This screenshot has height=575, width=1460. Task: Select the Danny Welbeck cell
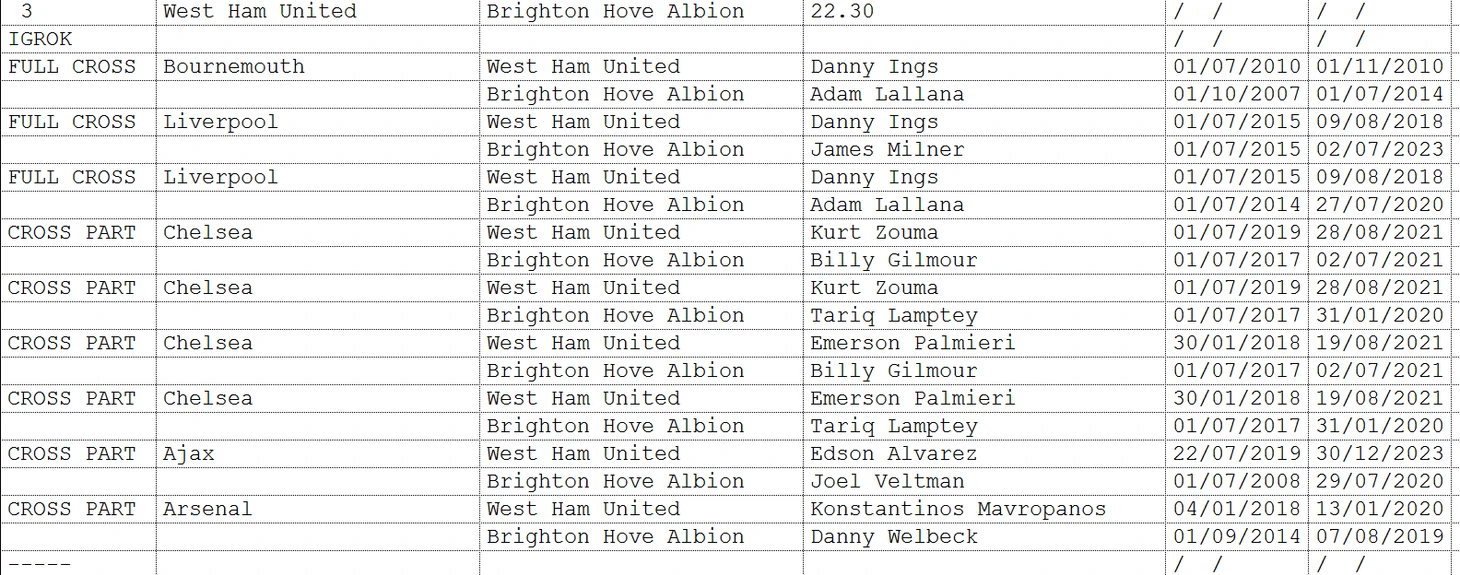983,537
